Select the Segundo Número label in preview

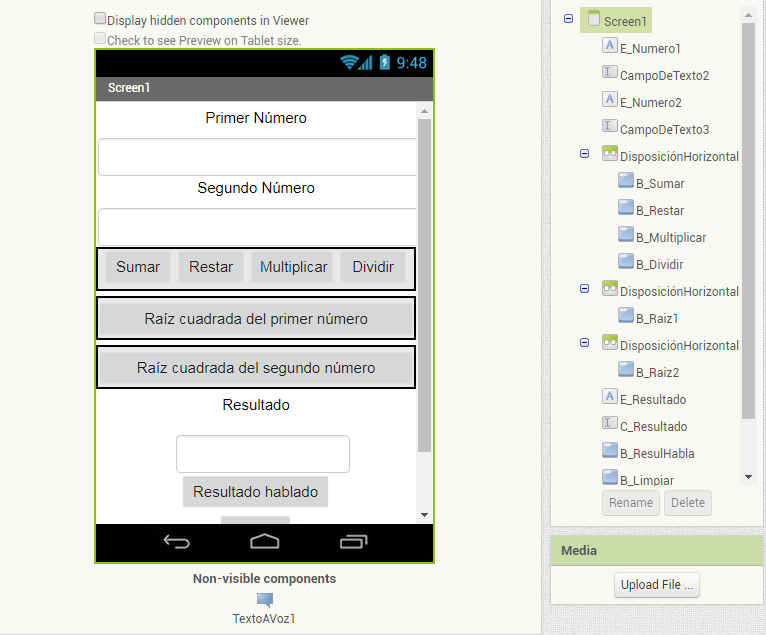(x=256, y=188)
